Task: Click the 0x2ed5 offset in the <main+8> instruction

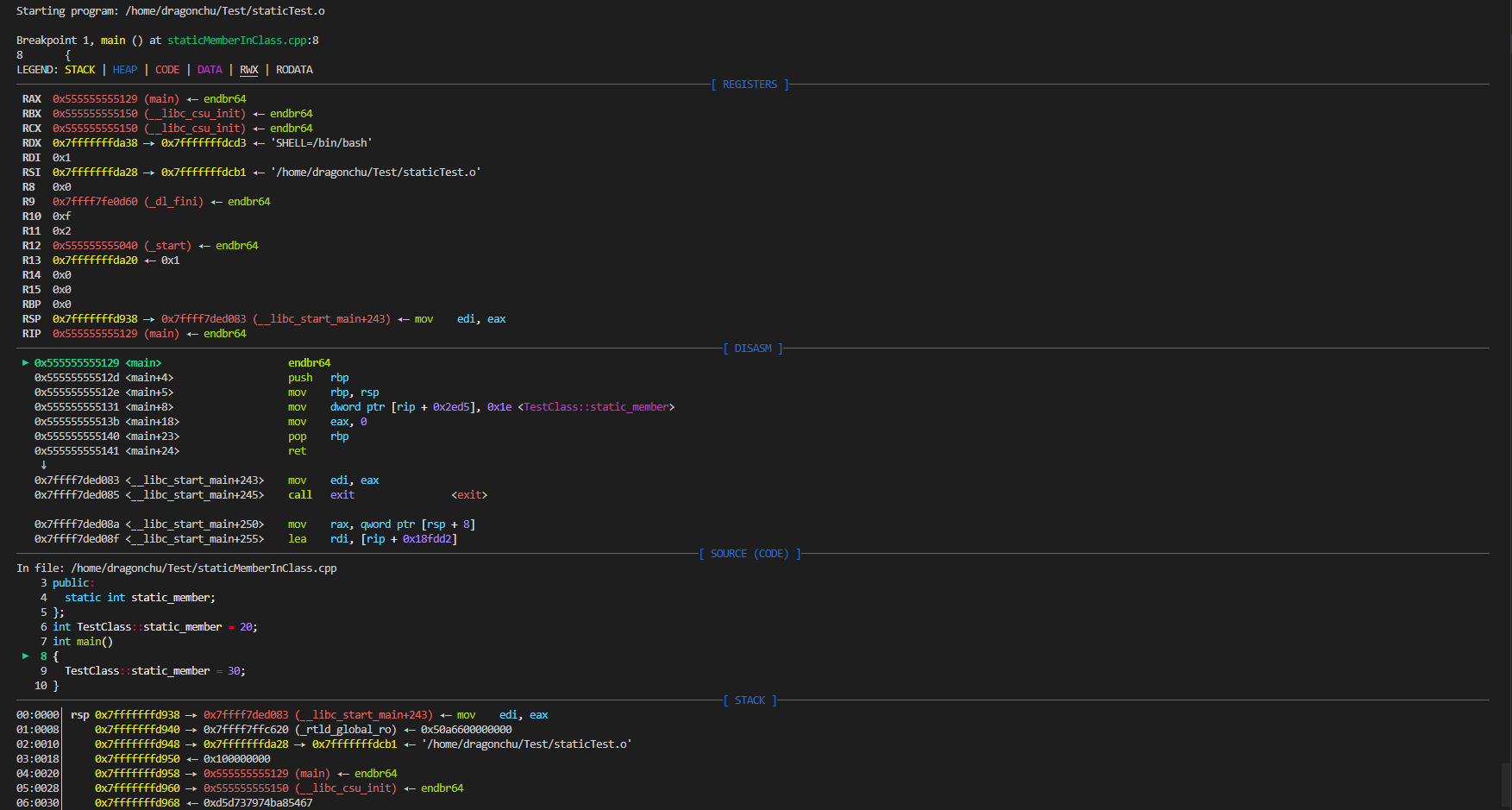Action: click(x=451, y=407)
